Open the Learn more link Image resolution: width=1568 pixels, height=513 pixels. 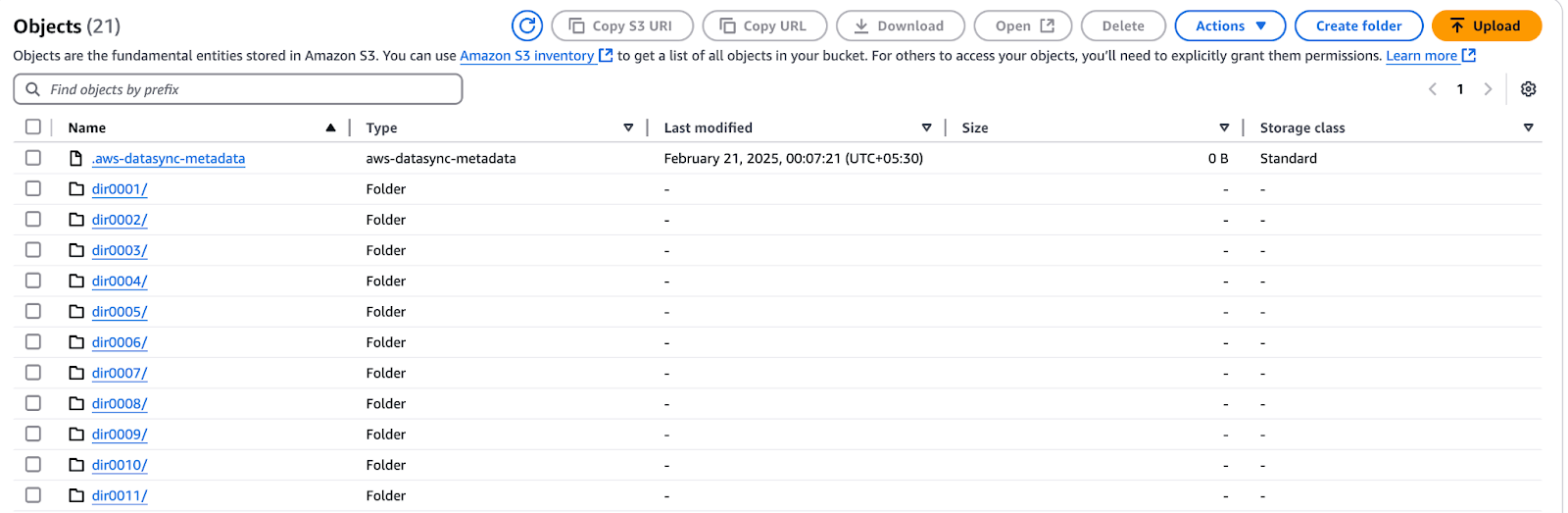coord(1421,56)
